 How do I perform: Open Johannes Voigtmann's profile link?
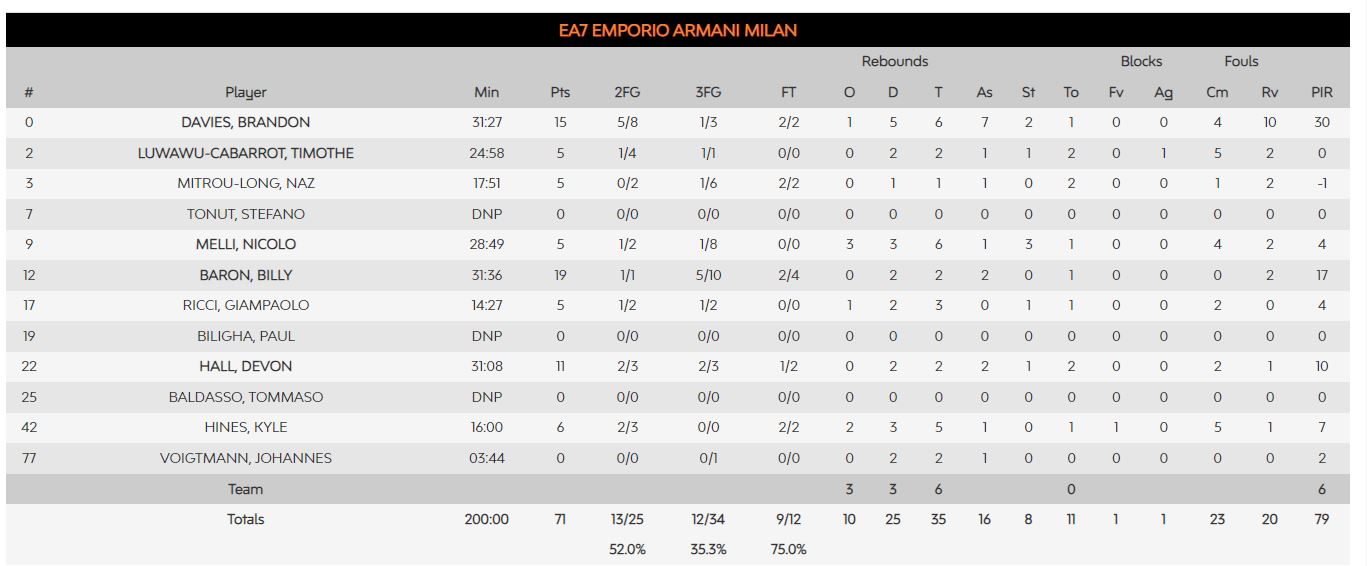(245, 458)
